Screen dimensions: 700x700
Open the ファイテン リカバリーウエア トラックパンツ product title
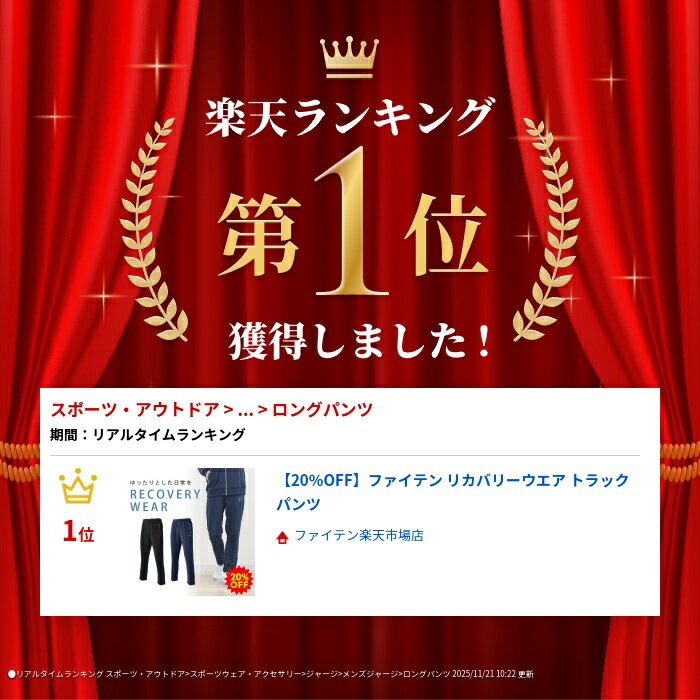[x=453, y=492]
